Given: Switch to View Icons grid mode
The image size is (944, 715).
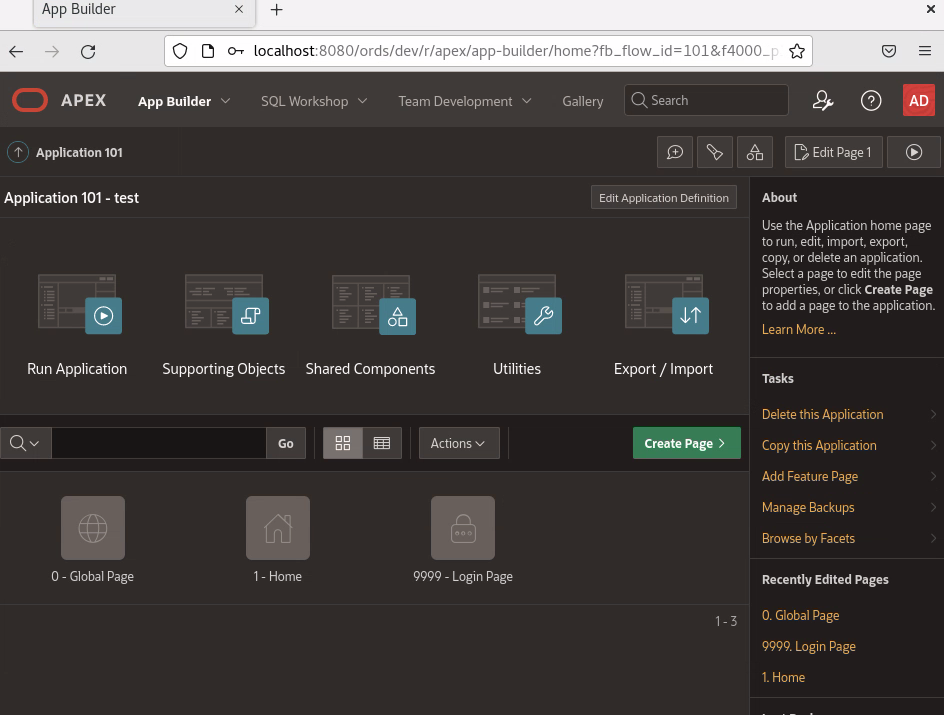Looking at the screenshot, I should 343,443.
